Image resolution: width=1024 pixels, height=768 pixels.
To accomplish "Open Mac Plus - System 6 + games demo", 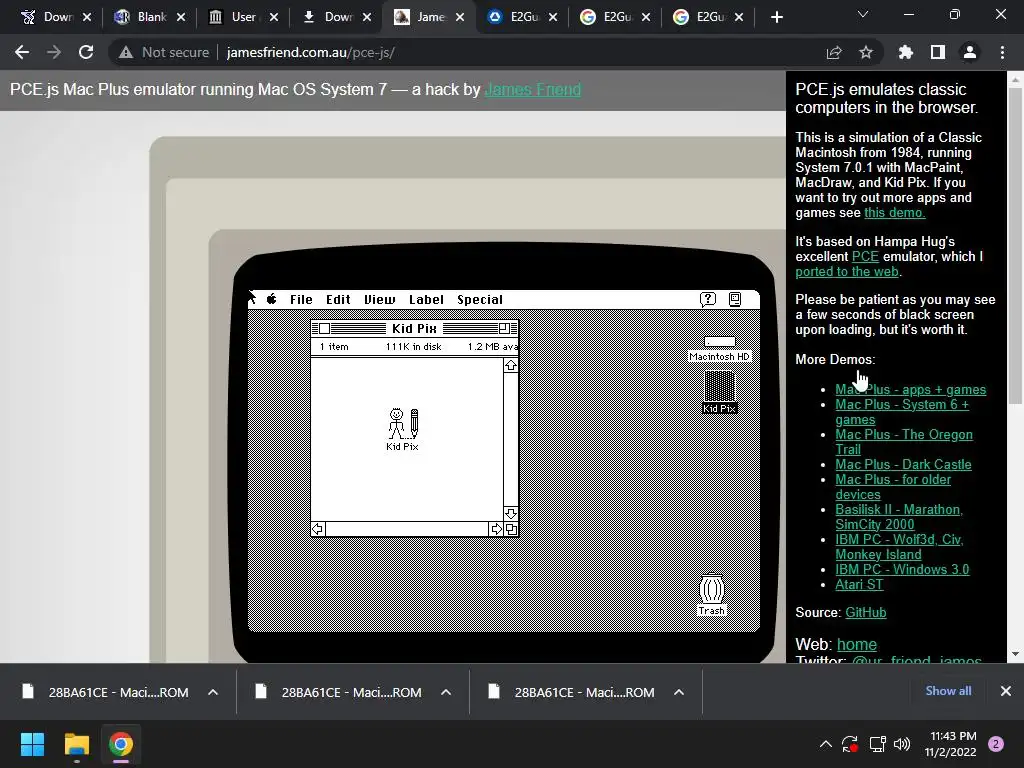I will tap(902, 412).
